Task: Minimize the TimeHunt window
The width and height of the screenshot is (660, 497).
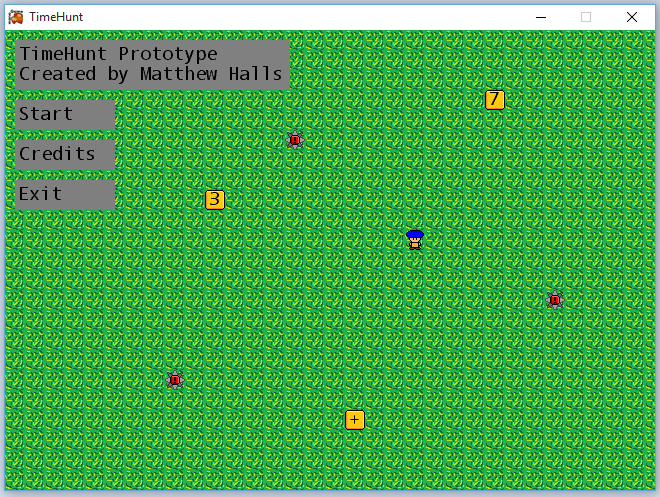Action: click(x=541, y=17)
